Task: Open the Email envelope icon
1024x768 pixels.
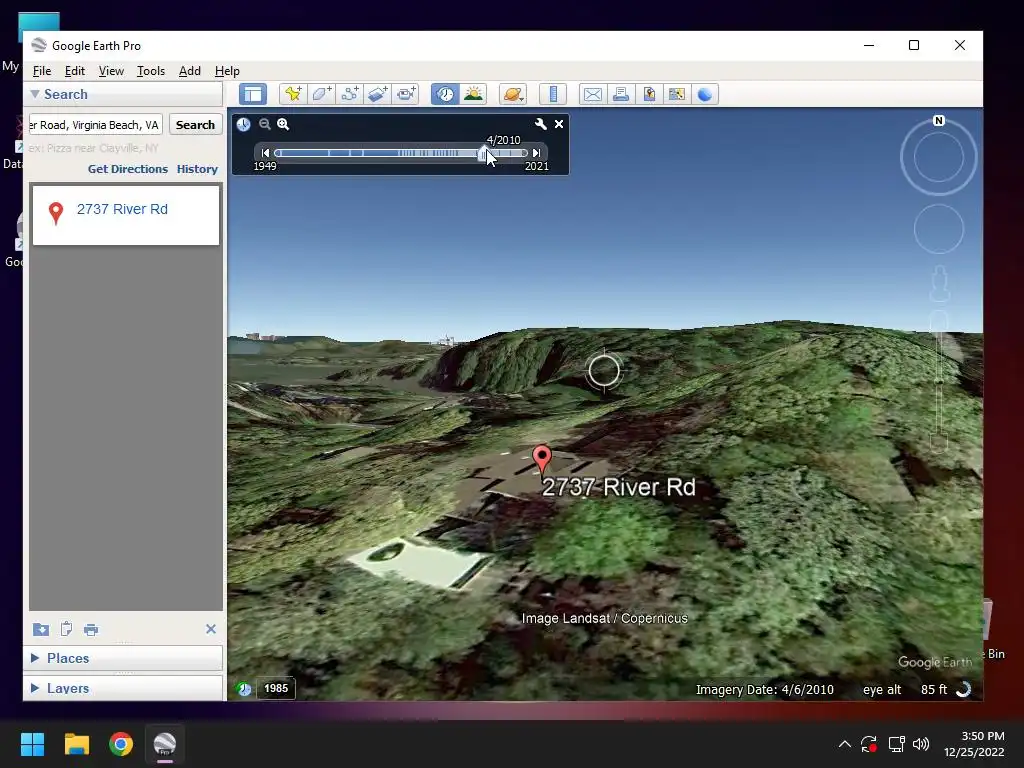Action: (592, 94)
